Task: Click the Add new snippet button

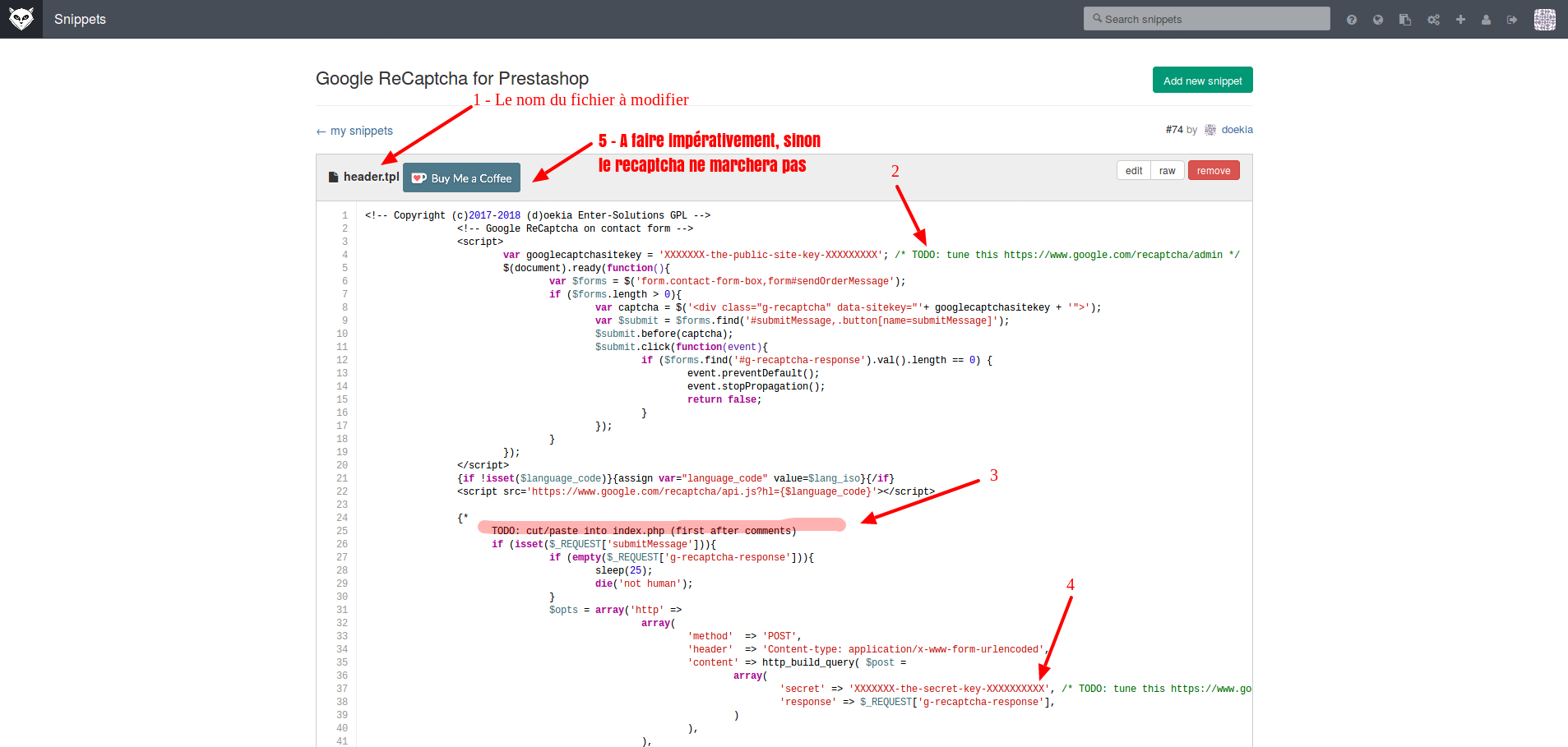Action: point(1202,81)
